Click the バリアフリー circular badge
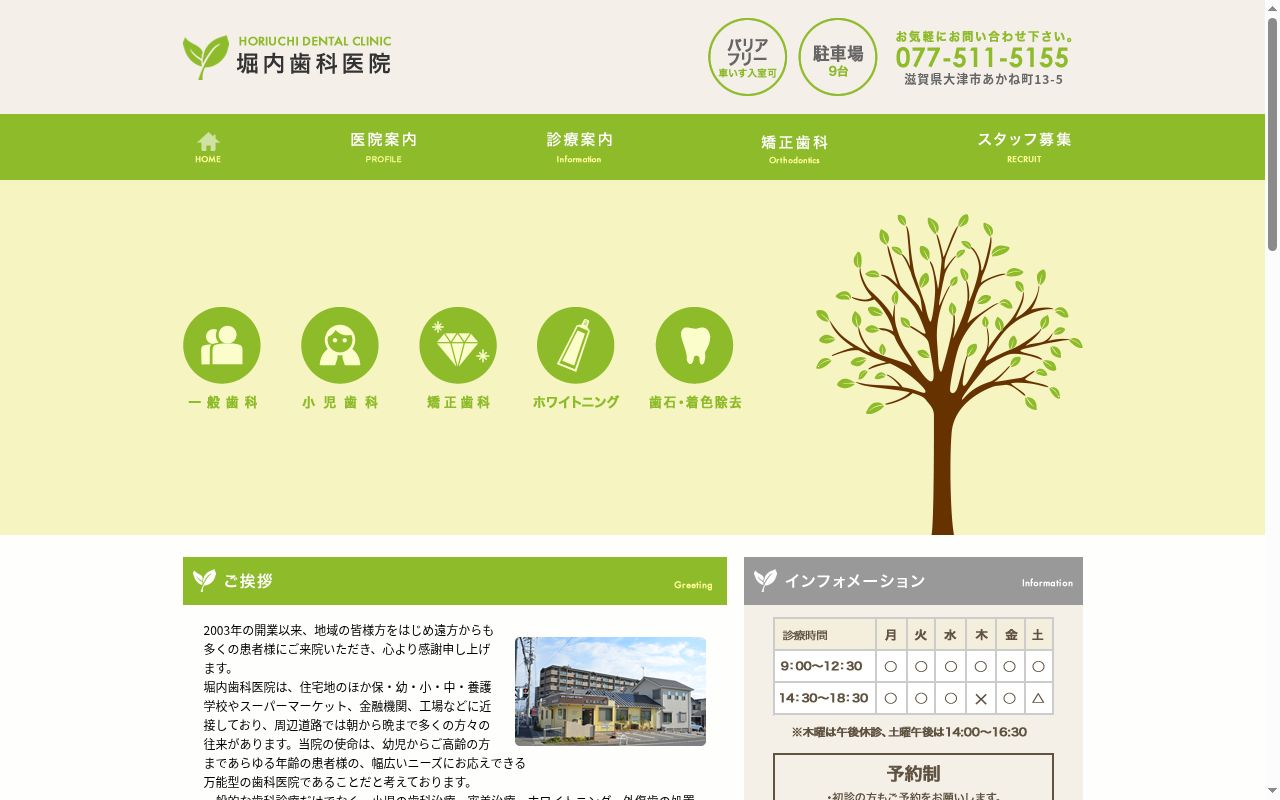Viewport: 1280px width, 800px height. click(747, 57)
